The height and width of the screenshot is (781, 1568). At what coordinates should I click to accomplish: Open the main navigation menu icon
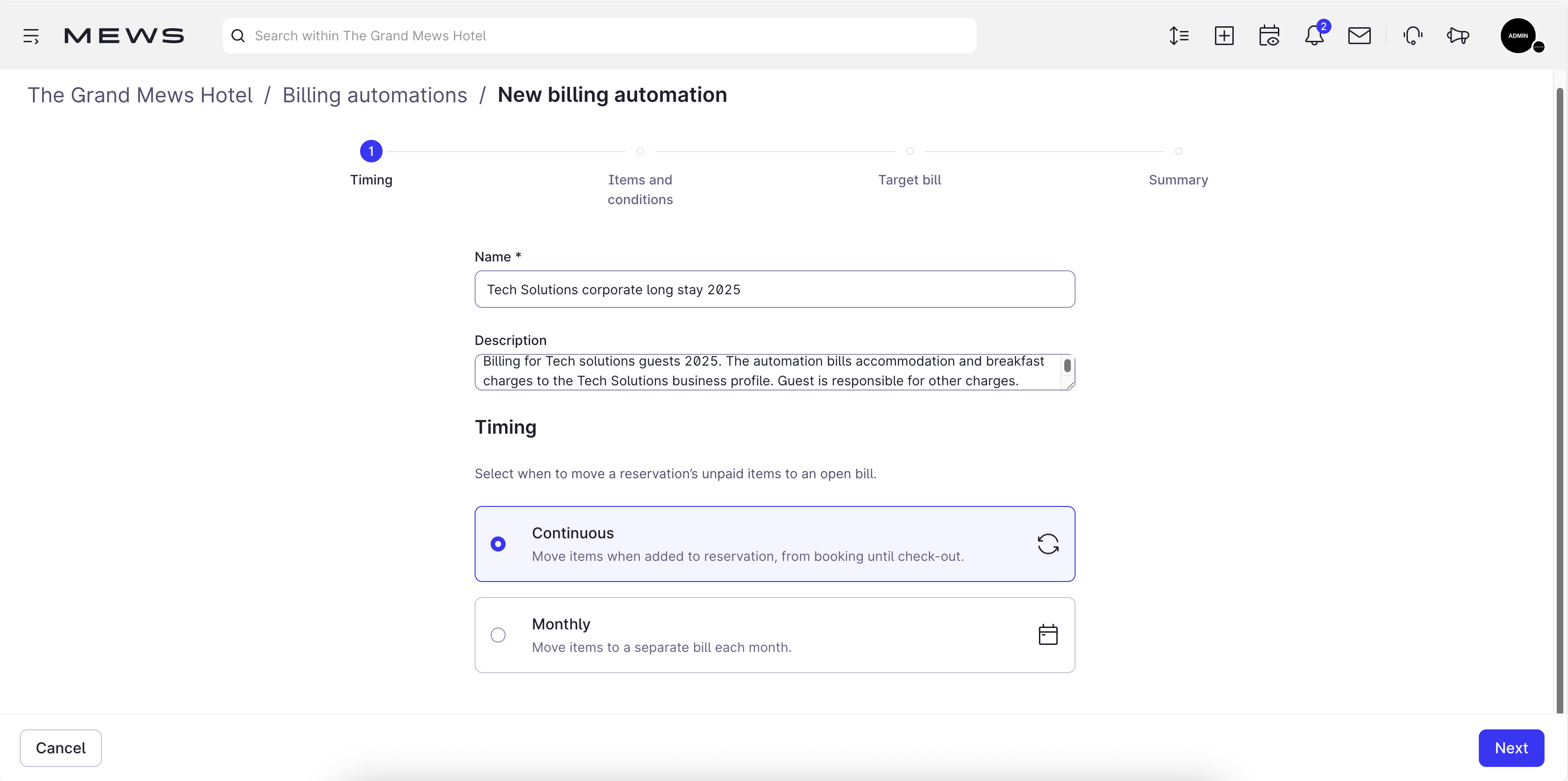coord(31,36)
